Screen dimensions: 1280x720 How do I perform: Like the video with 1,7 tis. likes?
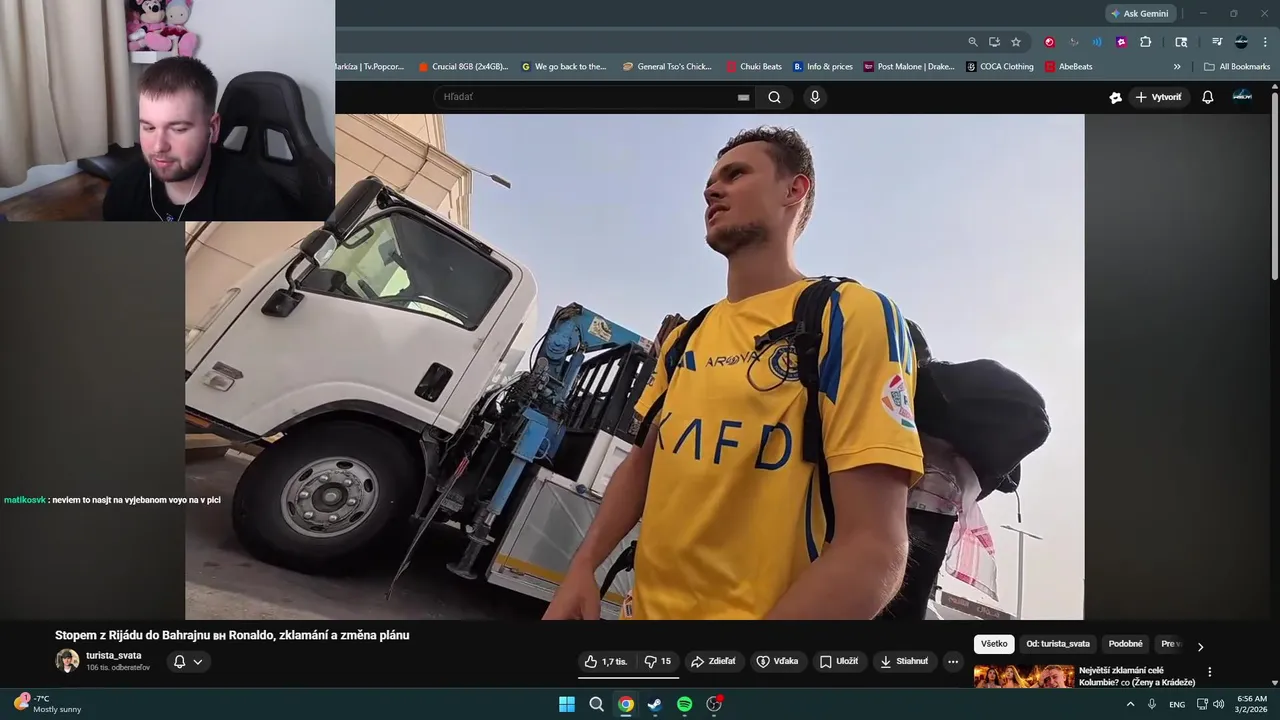606,661
